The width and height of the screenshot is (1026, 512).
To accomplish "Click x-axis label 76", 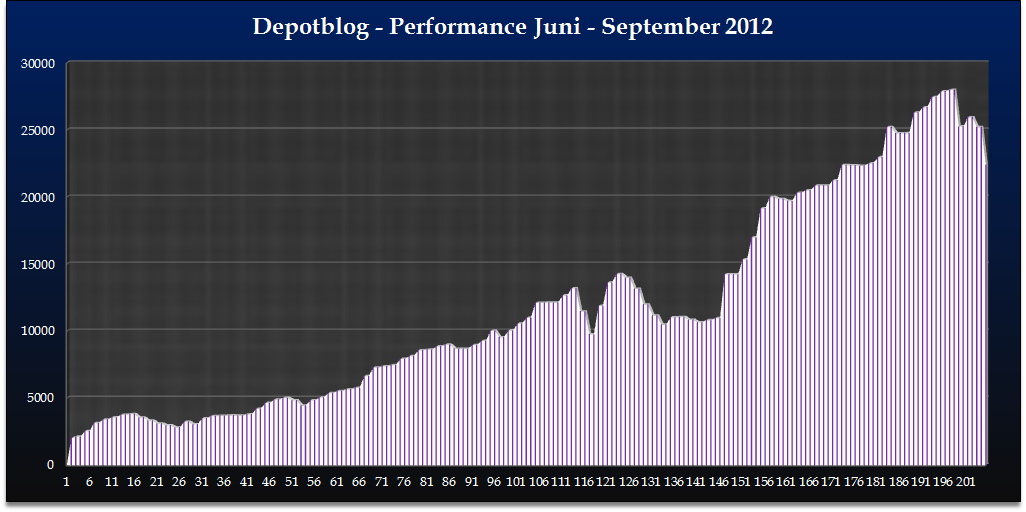I will (404, 481).
